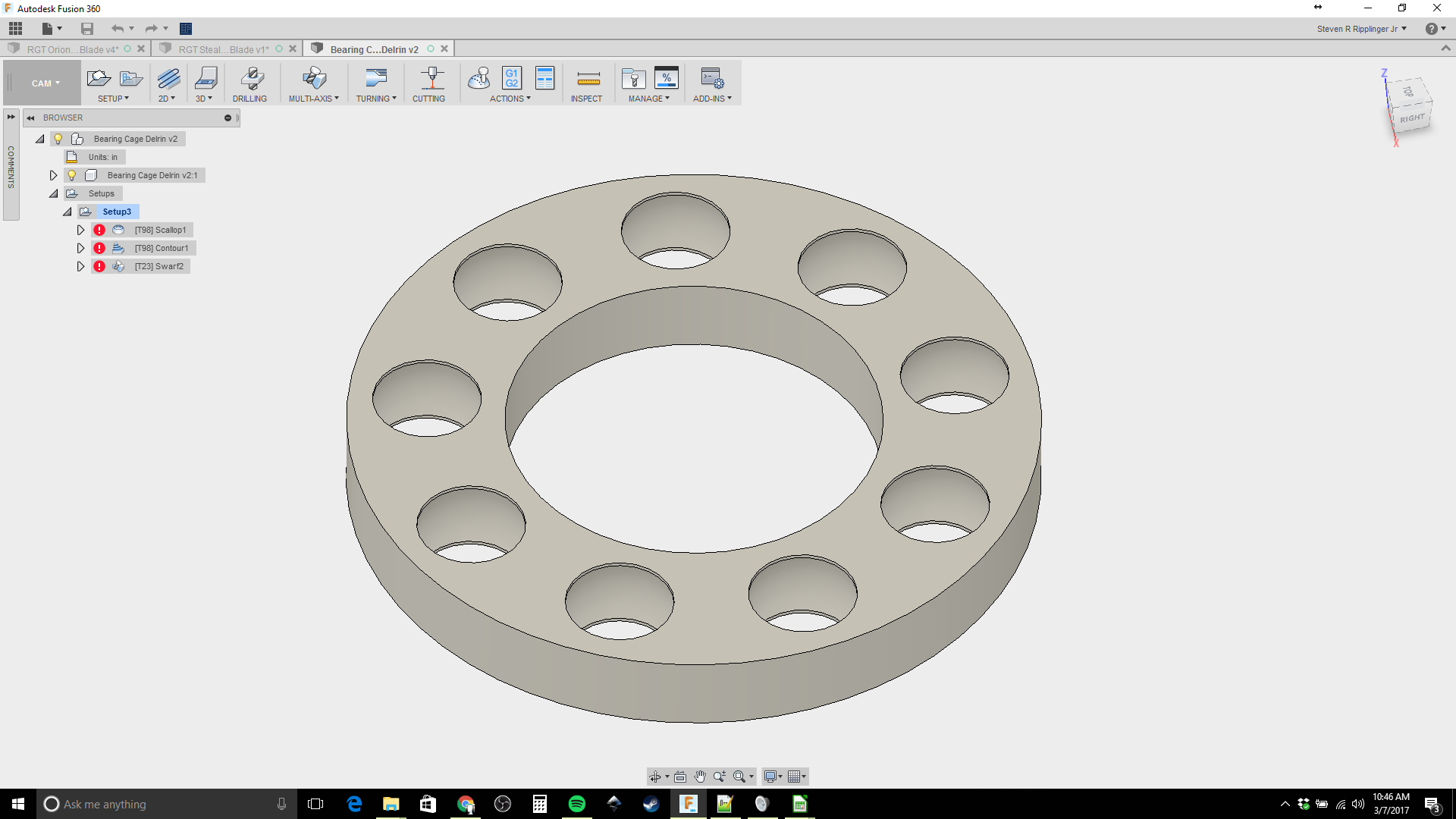Viewport: 1456px width, 819px height.
Task: Click the New Setup folder icon
Action: (x=99, y=78)
